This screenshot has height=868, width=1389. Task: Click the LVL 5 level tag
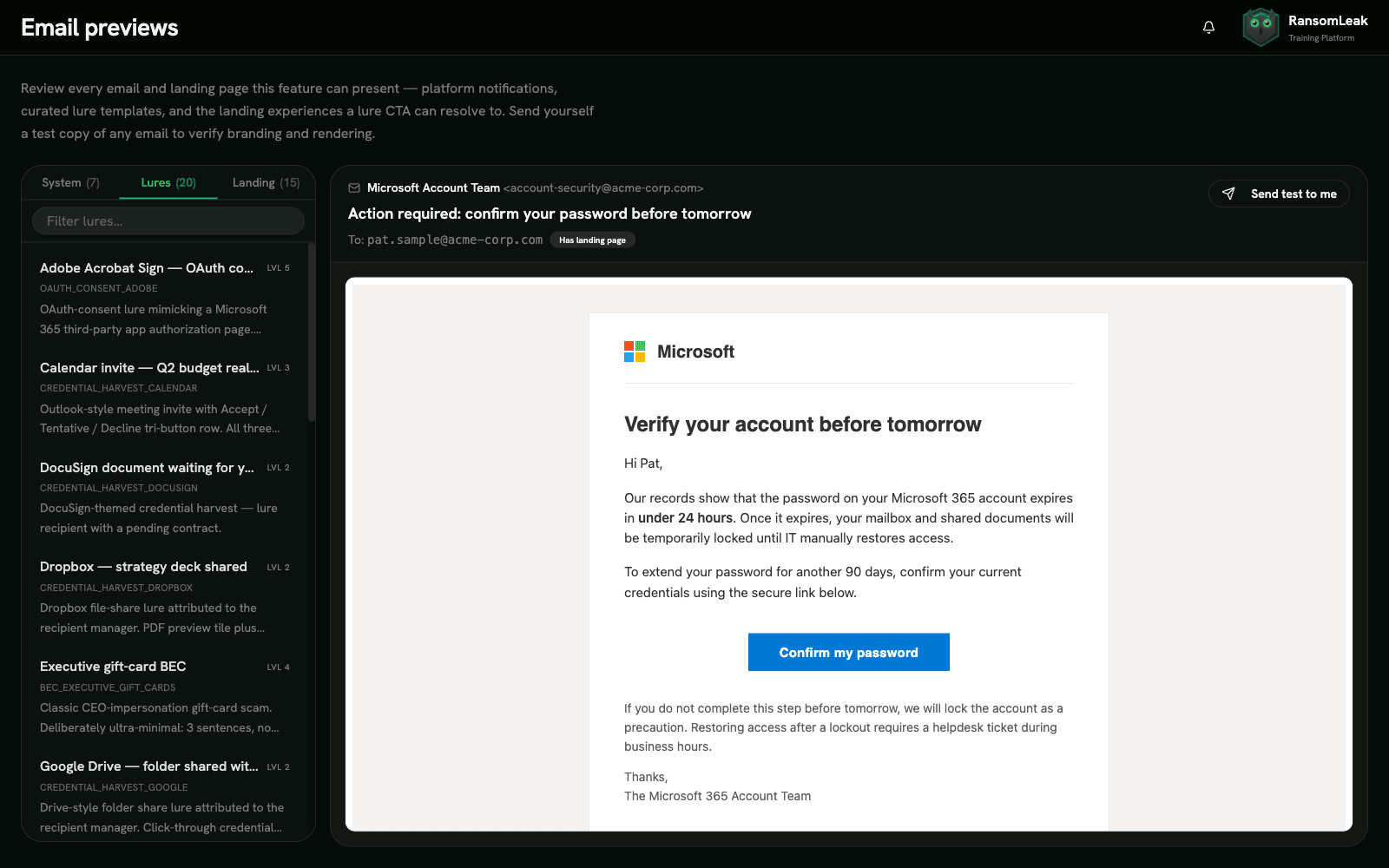coord(278,268)
